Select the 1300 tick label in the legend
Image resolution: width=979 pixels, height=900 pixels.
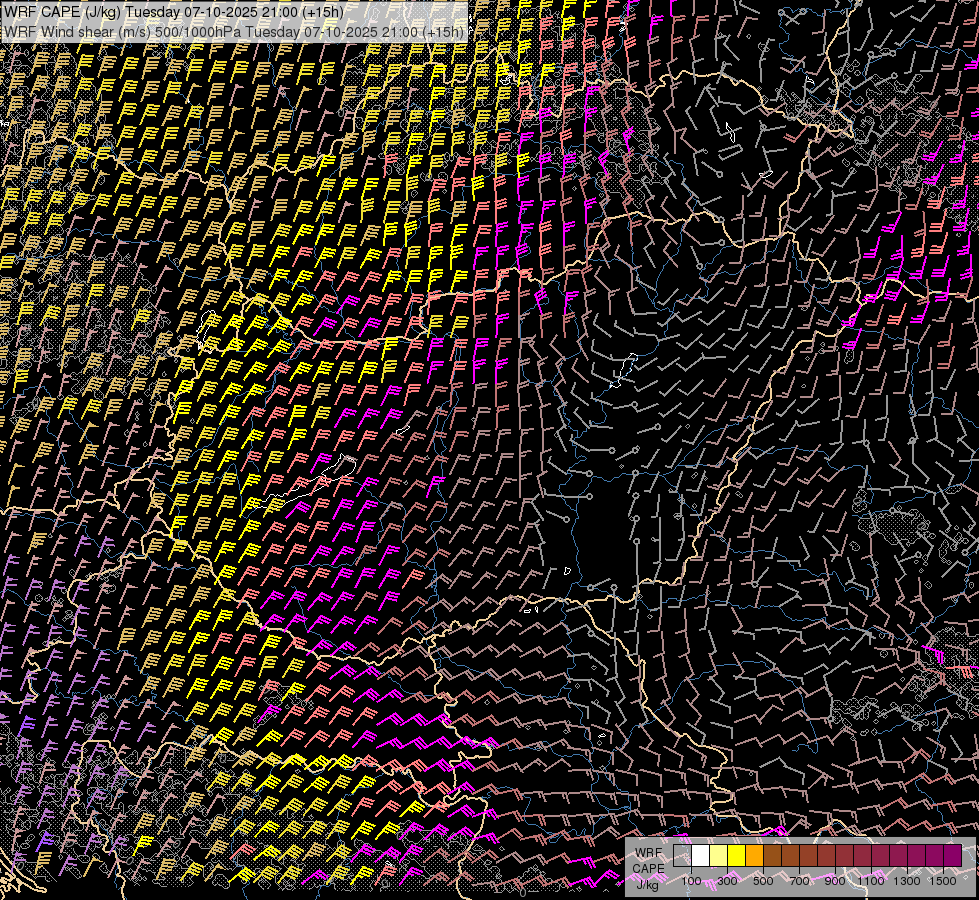(907, 881)
